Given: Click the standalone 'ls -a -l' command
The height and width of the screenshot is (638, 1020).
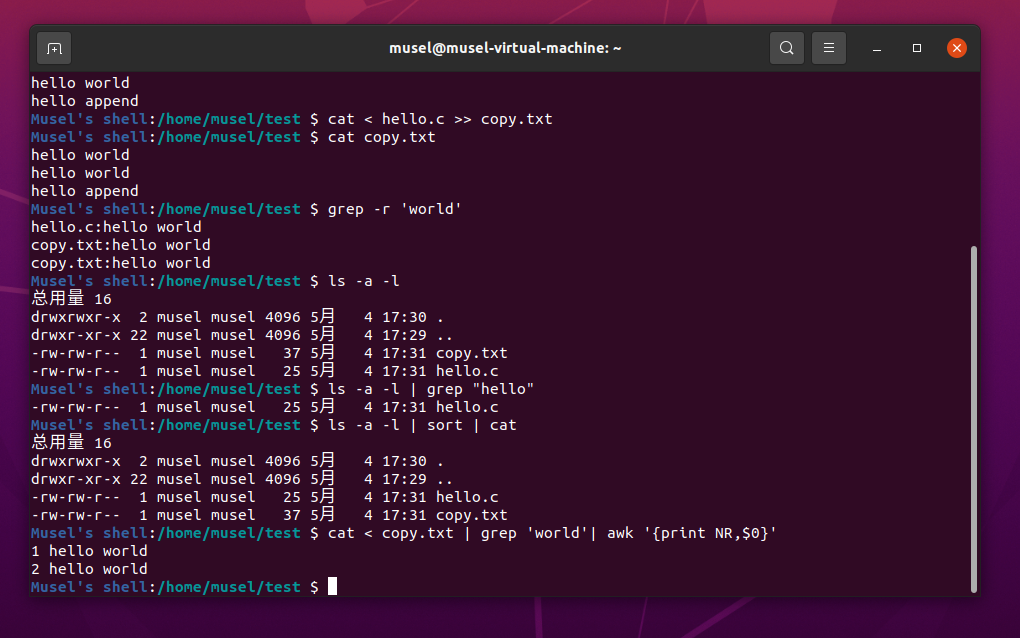Looking at the screenshot, I should (x=364, y=281).
